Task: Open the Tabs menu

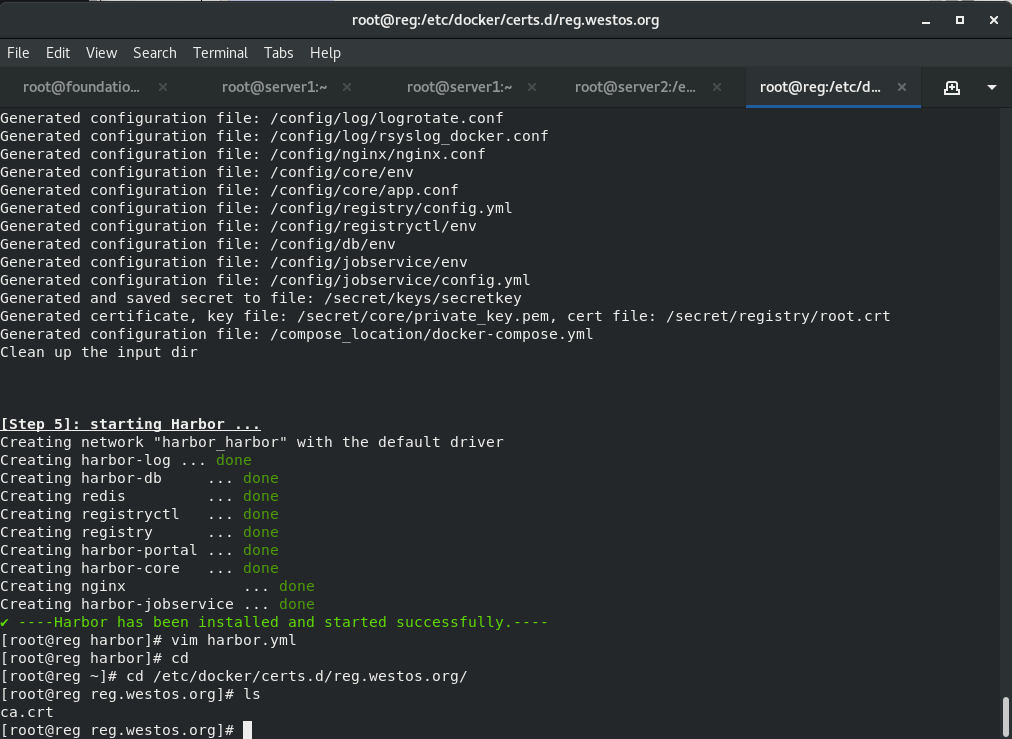Action: [x=278, y=53]
